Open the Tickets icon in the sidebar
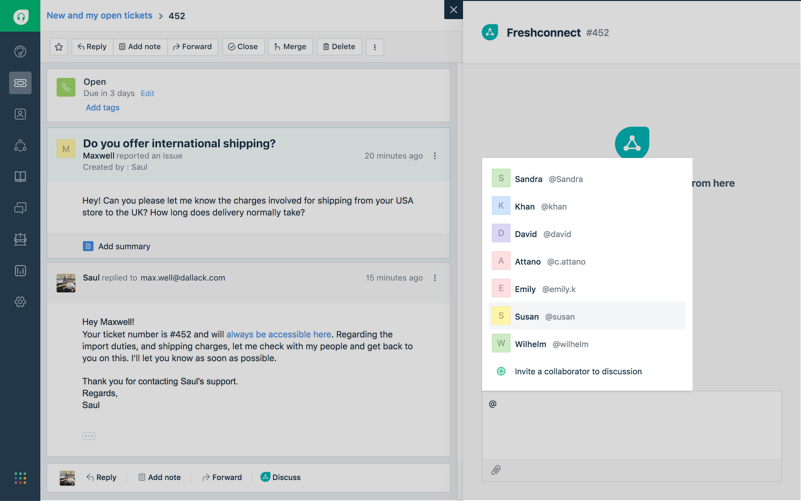The width and height of the screenshot is (801, 501). [x=20, y=83]
